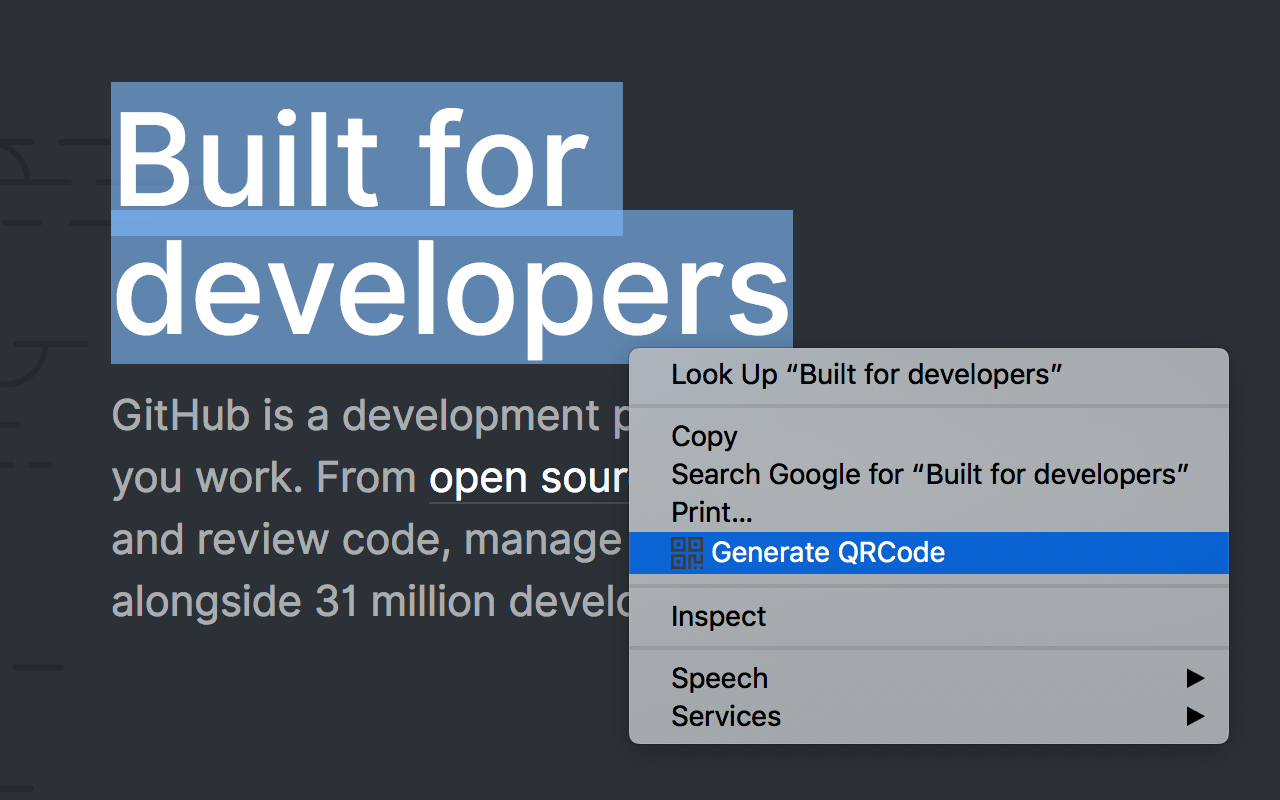Open the Services submenu
1280x800 pixels.
coord(928,716)
